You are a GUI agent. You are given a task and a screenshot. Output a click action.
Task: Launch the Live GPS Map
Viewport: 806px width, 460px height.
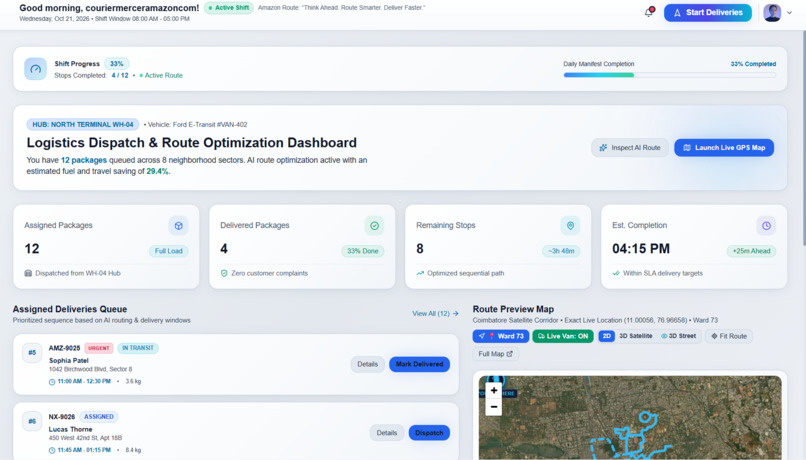tap(724, 148)
